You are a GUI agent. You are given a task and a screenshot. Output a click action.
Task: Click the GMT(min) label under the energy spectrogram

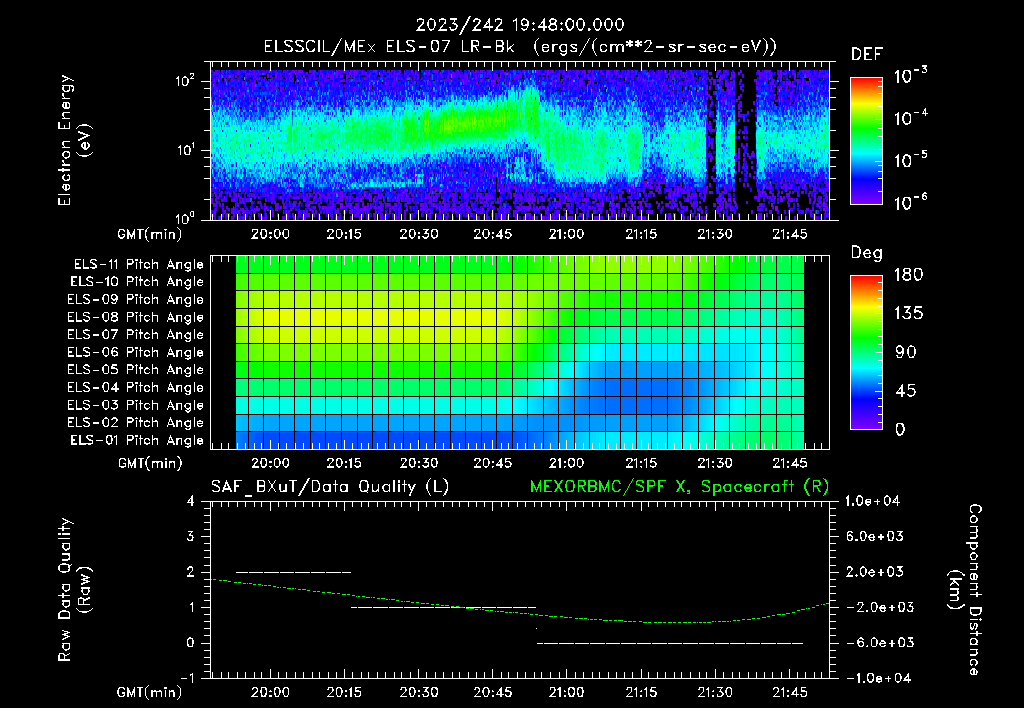tap(150, 234)
